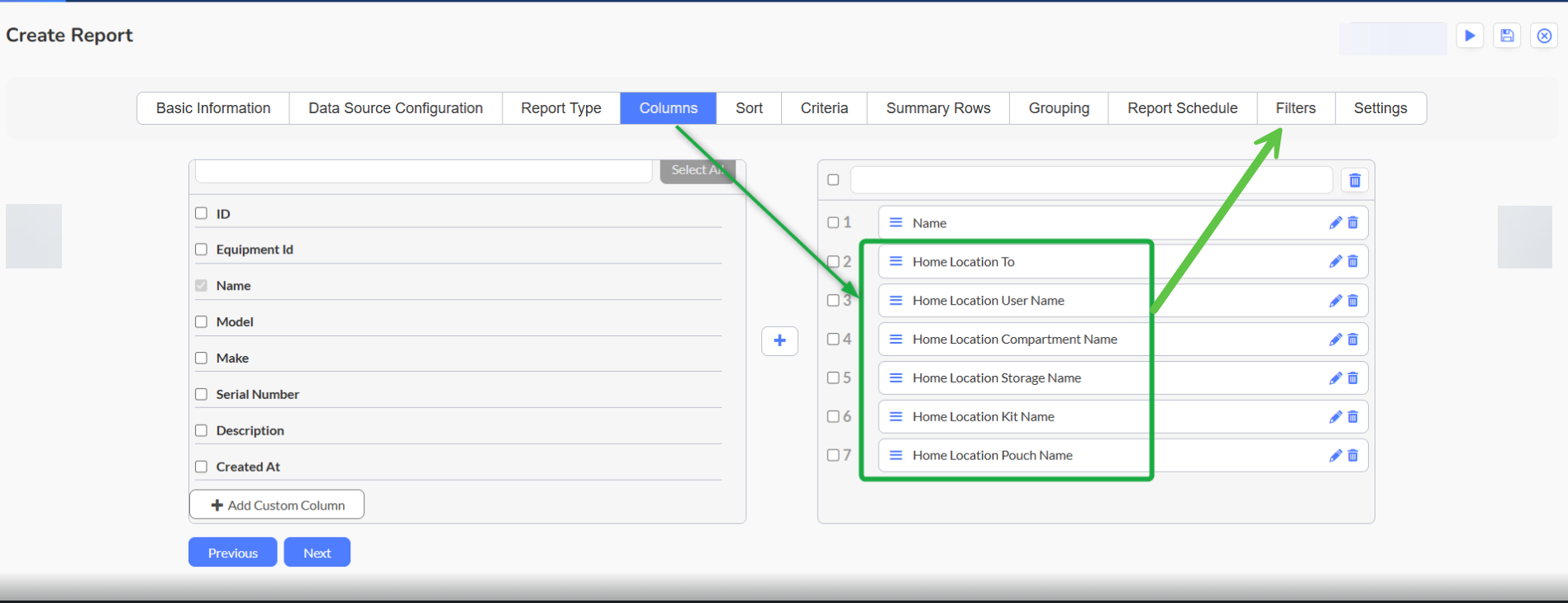Click the Next button
Image resolution: width=1568 pixels, height=603 pixels.
317,553
